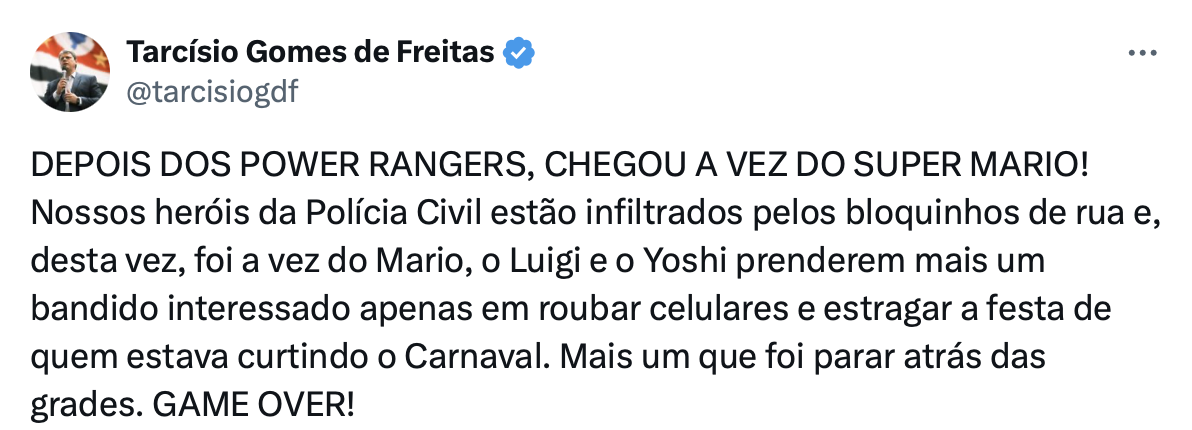Visit the @tarcisiogdf handle link
The height and width of the screenshot is (430, 1192).
pos(212,92)
